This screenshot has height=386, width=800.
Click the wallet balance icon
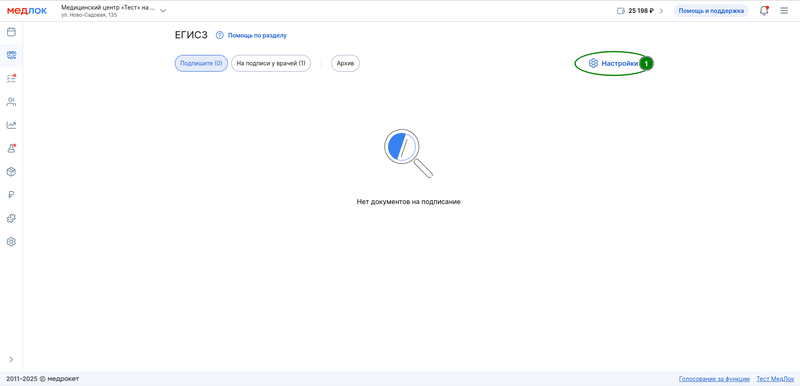click(621, 11)
